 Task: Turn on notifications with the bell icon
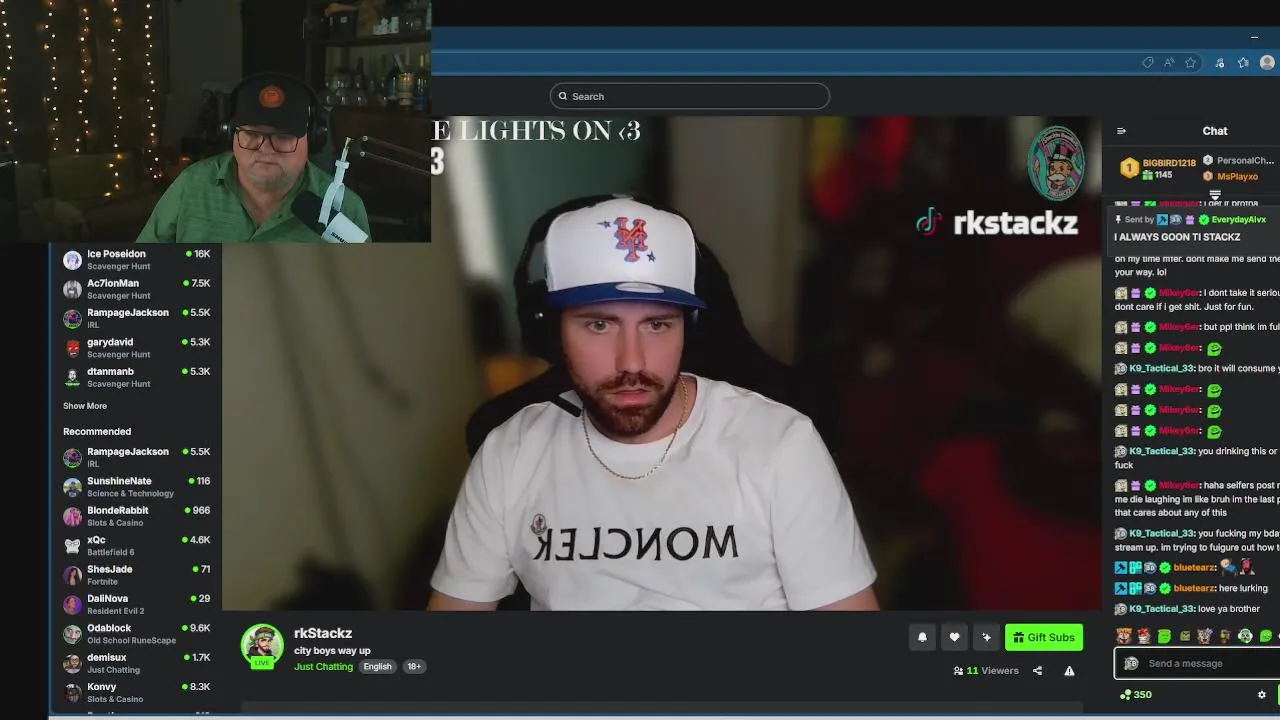[922, 637]
